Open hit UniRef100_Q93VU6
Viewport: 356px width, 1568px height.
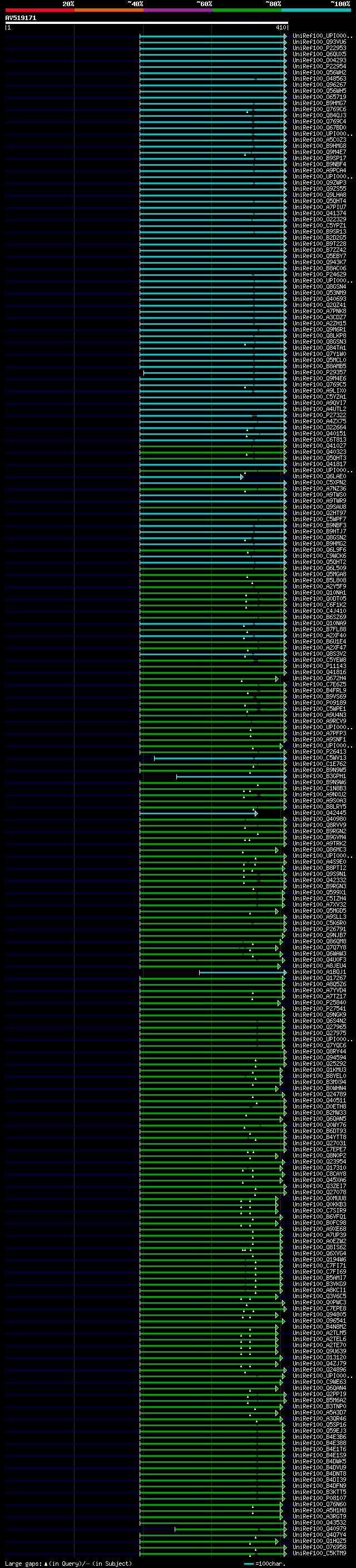click(x=319, y=42)
